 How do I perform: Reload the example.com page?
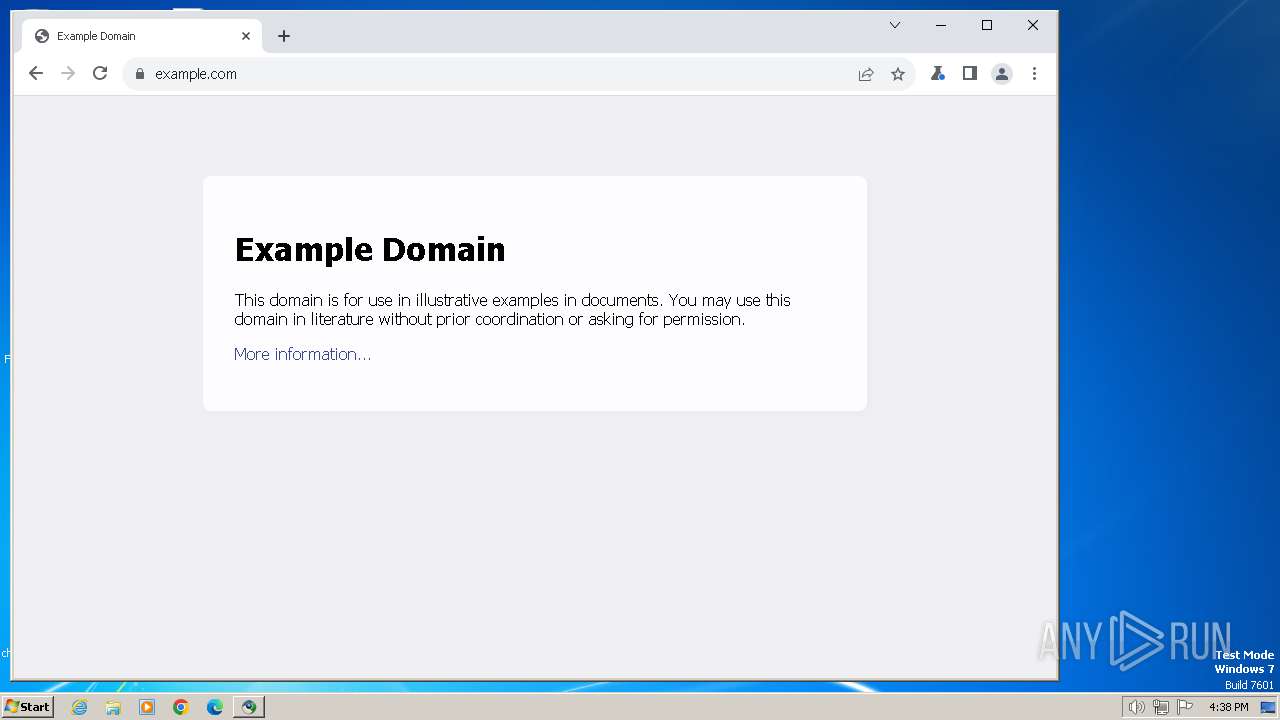[x=100, y=73]
